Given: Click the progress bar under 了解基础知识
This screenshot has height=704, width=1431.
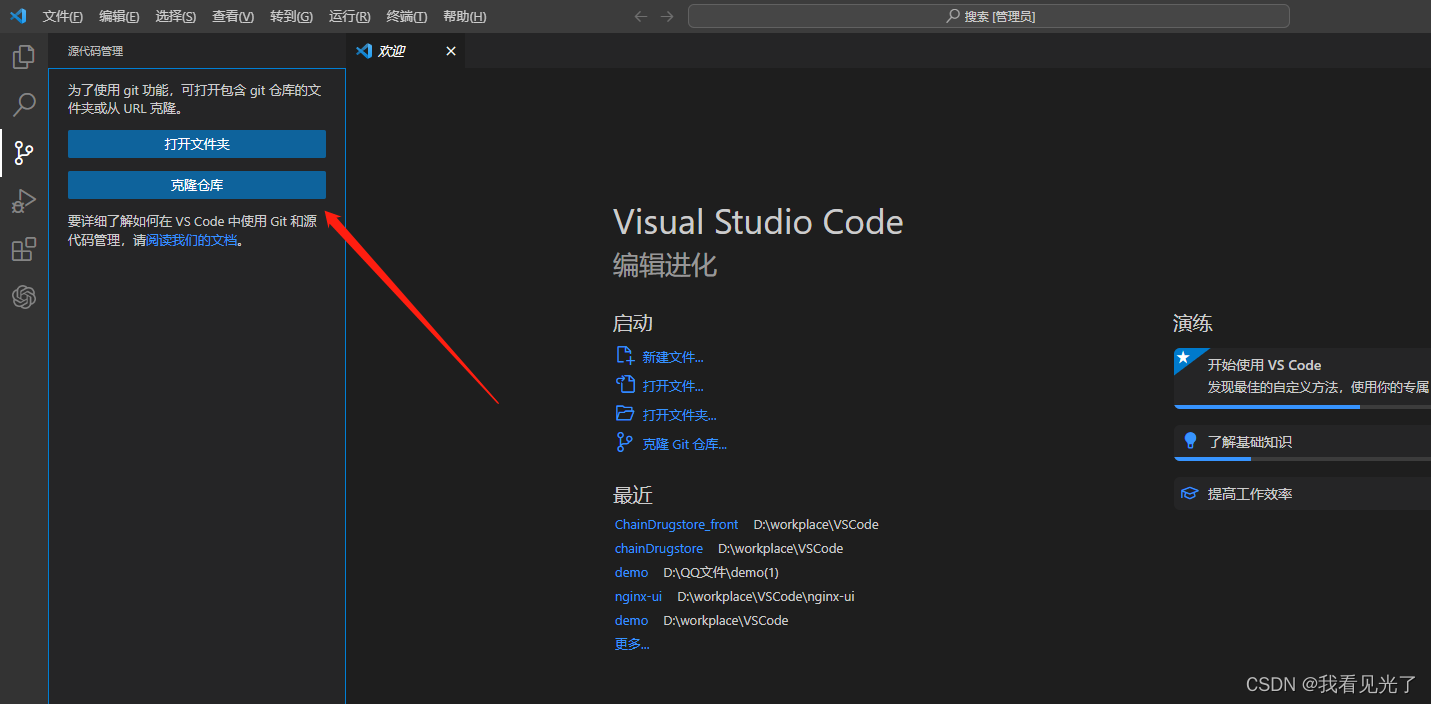Looking at the screenshot, I should 1302,459.
